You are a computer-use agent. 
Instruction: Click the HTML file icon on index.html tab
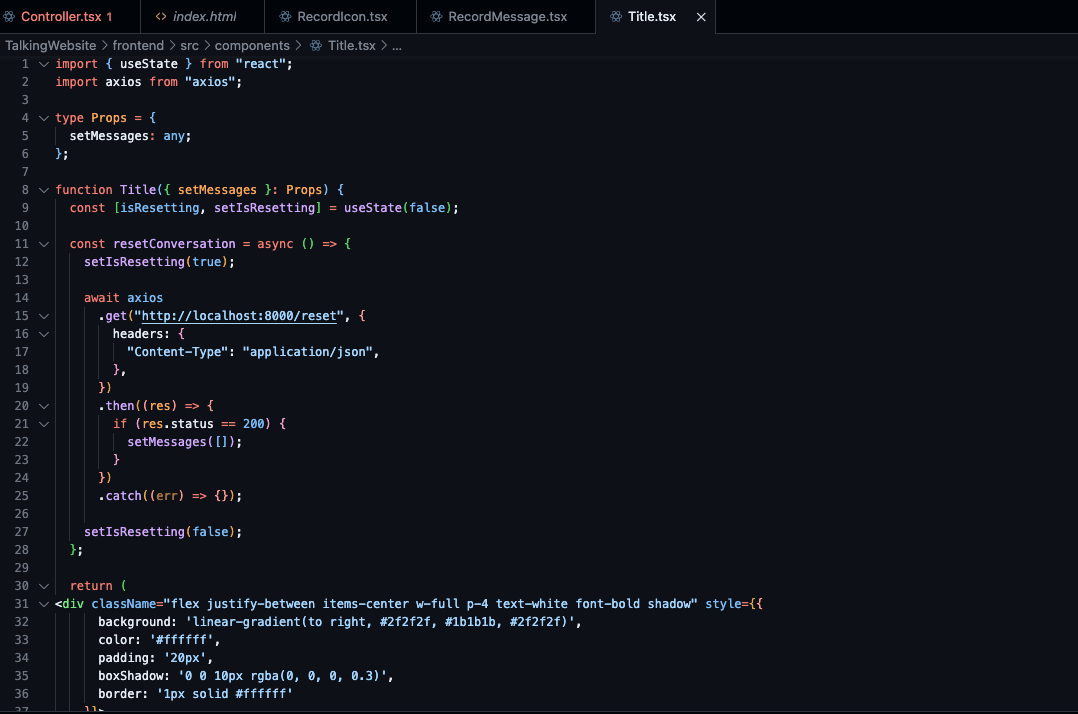coord(161,17)
